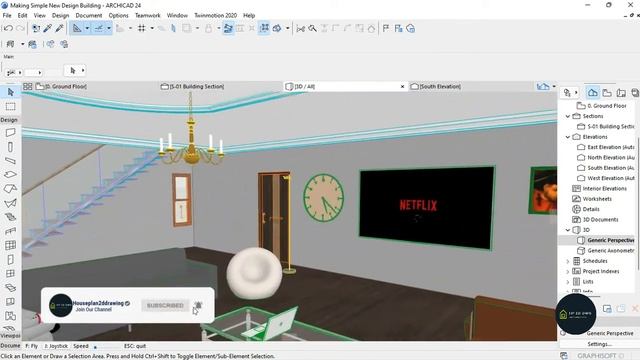The height and width of the screenshot is (360, 640).
Task: Click the eyedropper Pick Up Parameters icon
Action: click(48, 28)
